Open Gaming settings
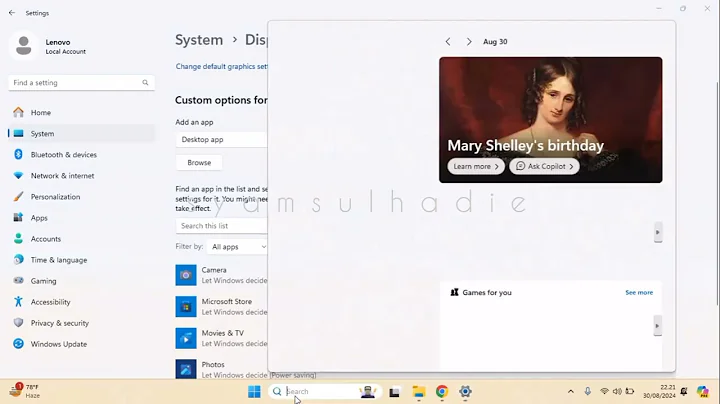Image resolution: width=720 pixels, height=404 pixels. point(81,281)
